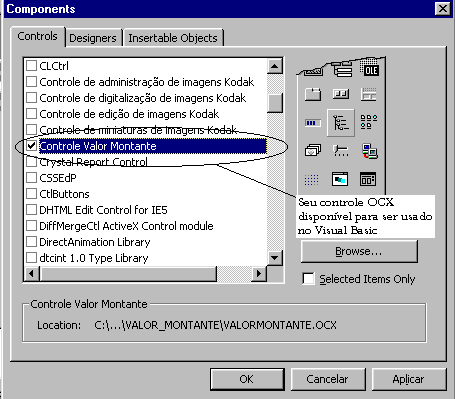Click the VALORMONTANTE.OCX location path
This screenshot has height=399, width=455.
pyautogui.click(x=215, y=325)
